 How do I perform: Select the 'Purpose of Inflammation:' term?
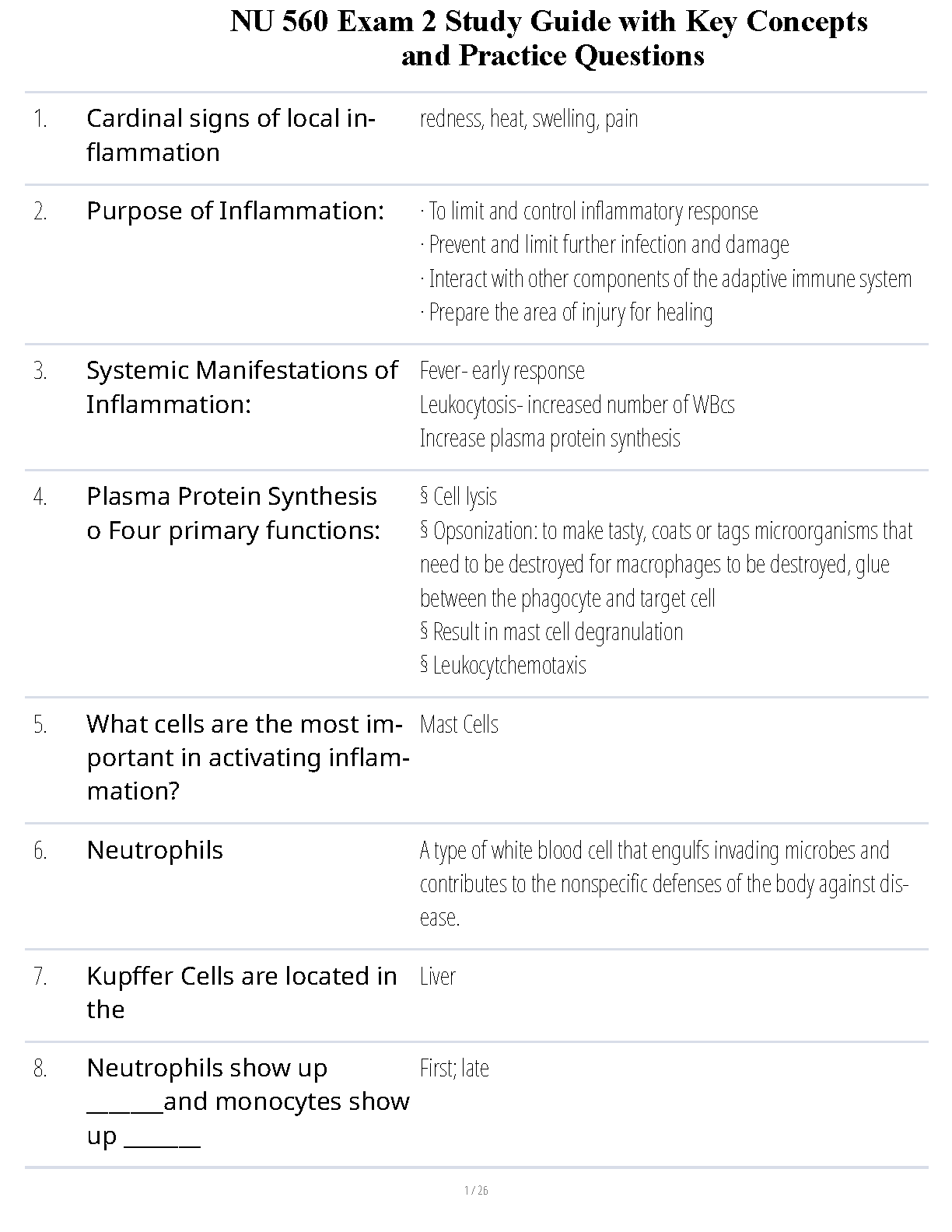235,211
